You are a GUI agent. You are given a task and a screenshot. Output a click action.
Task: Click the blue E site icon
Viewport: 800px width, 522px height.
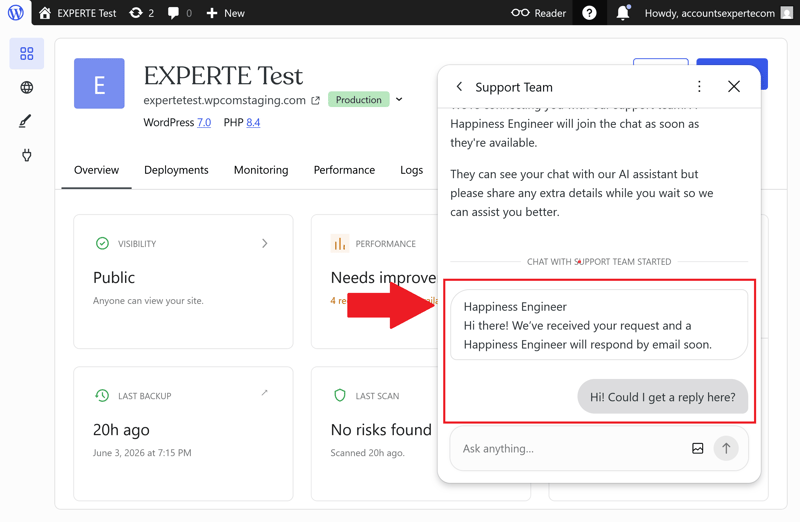pyautogui.click(x=99, y=83)
